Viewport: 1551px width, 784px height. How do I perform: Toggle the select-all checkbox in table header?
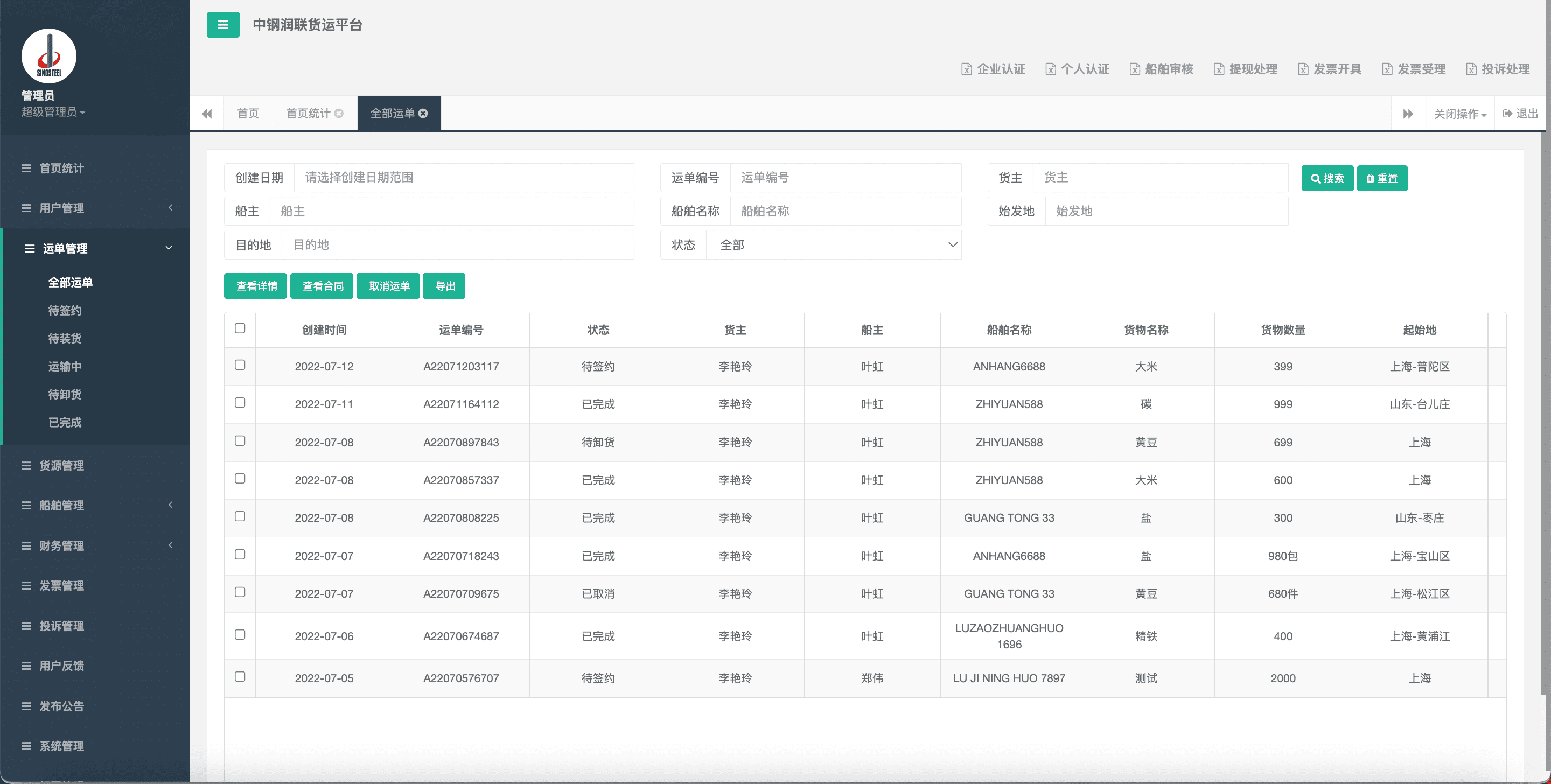240,328
